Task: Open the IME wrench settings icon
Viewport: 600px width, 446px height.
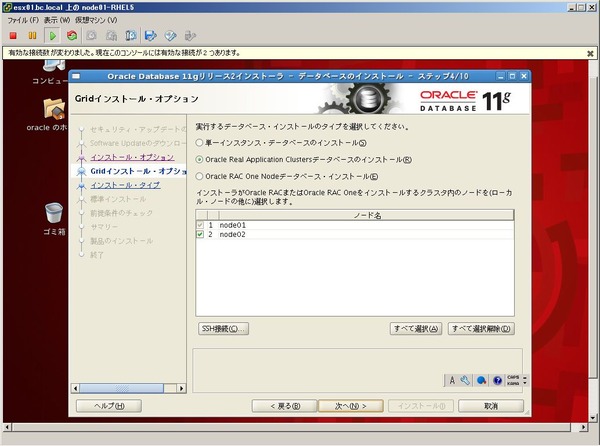Action: [465, 380]
